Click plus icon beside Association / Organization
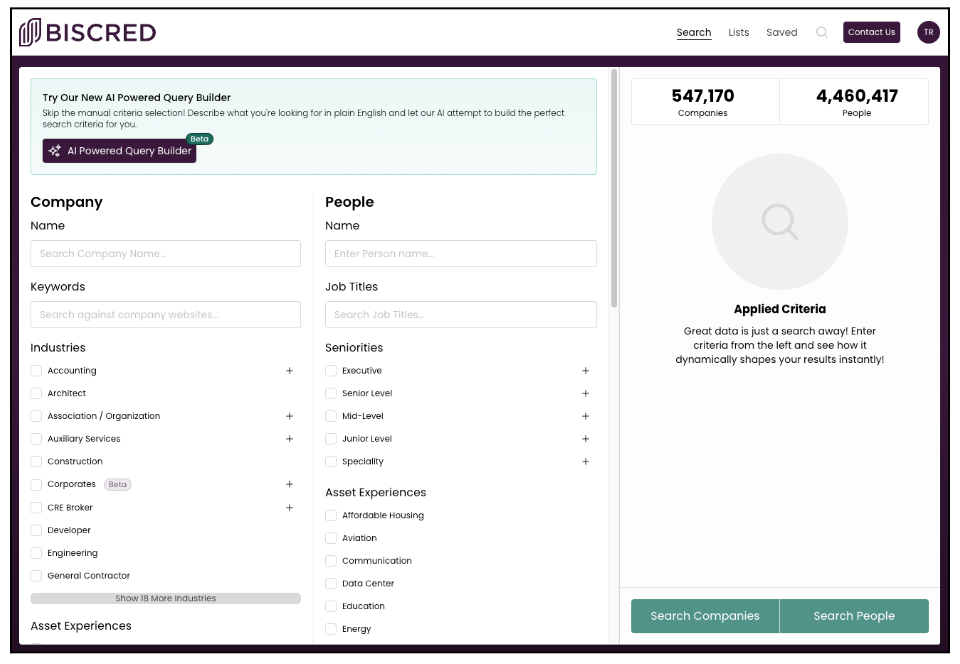Image resolution: width=960 pixels, height=664 pixels. [290, 416]
